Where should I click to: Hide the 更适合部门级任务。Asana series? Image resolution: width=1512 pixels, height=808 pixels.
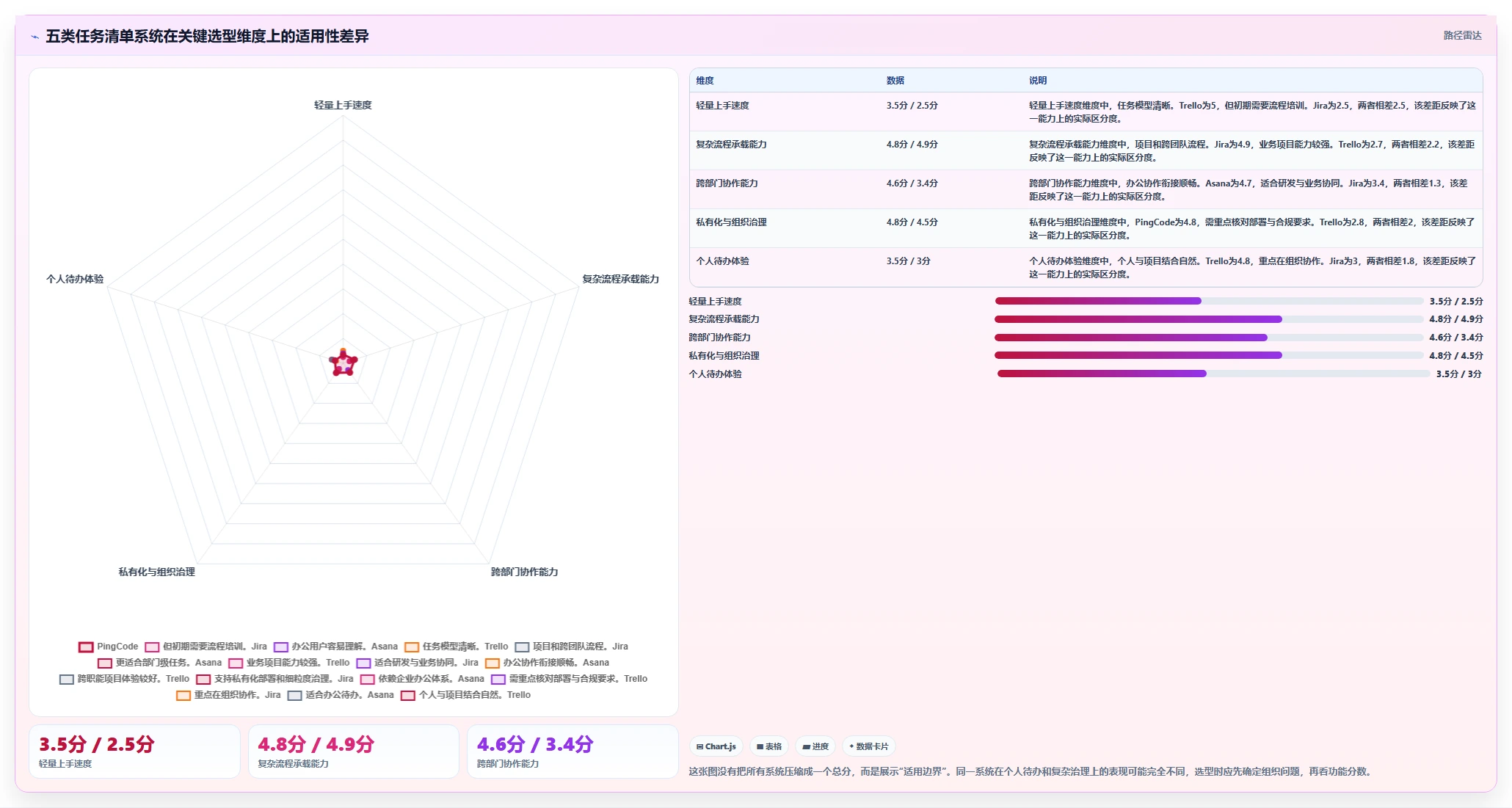click(x=159, y=663)
